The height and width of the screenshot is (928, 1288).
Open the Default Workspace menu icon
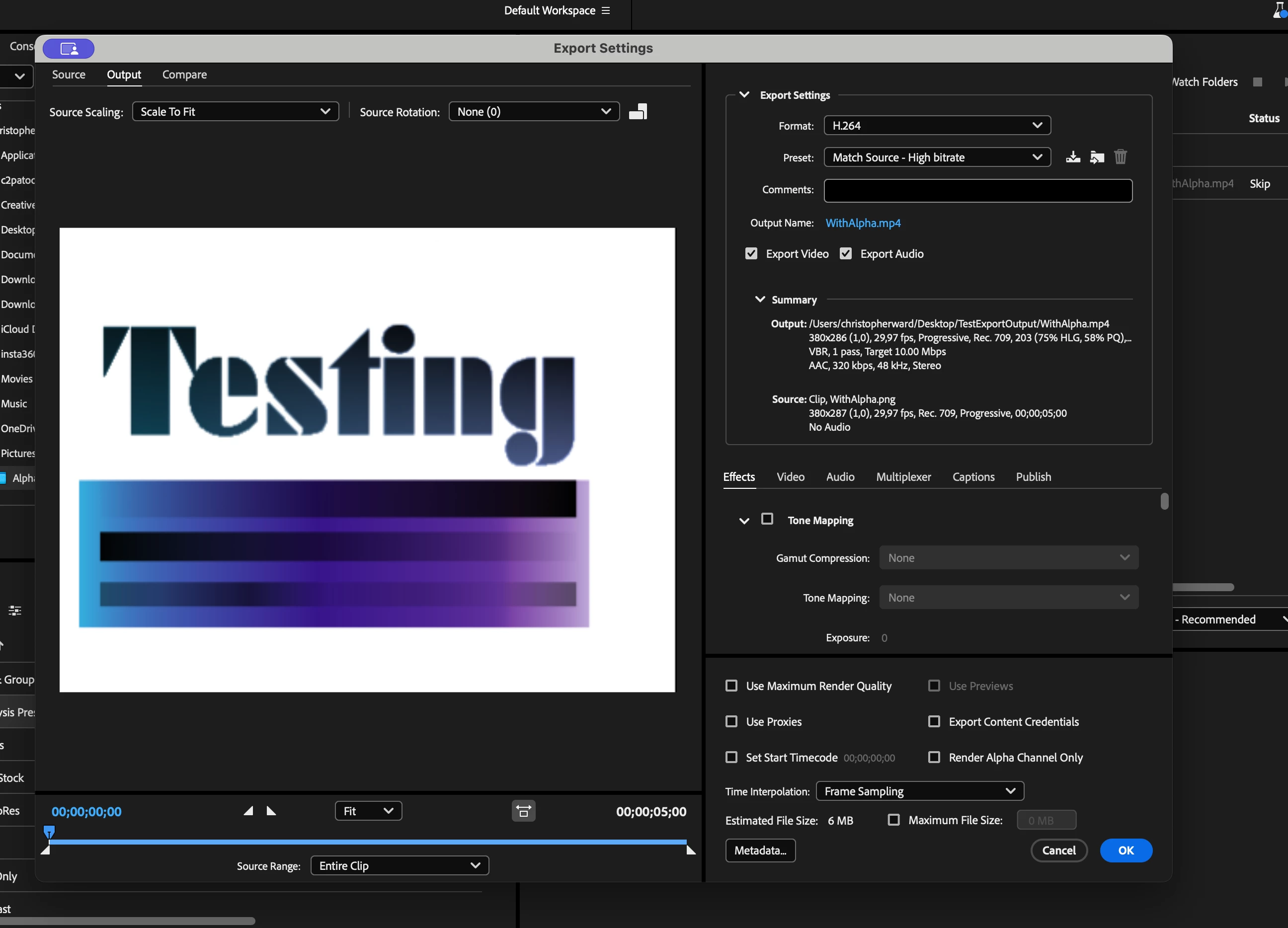click(x=606, y=11)
